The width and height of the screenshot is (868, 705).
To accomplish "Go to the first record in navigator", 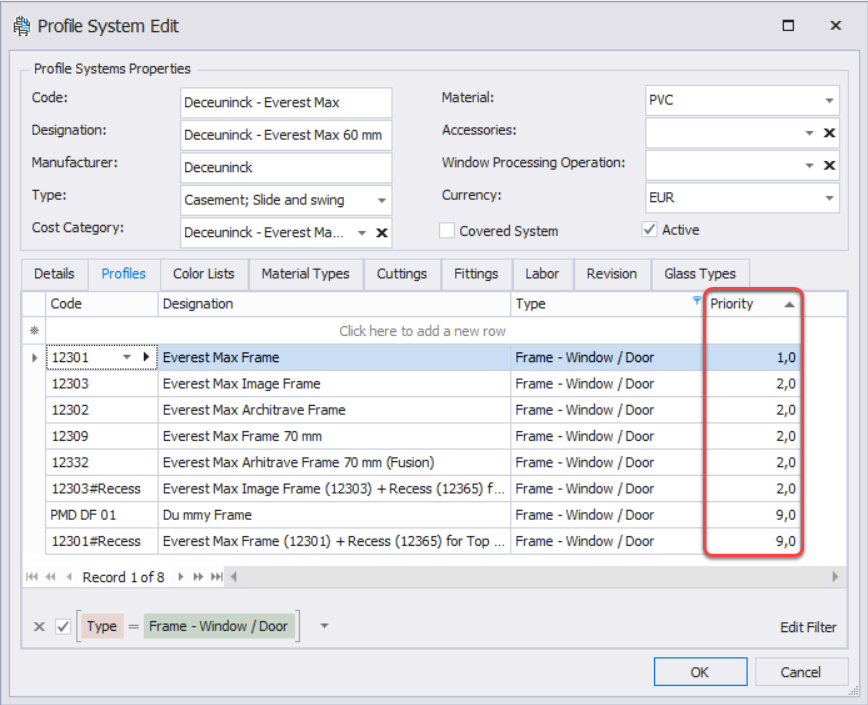I will click(33, 577).
